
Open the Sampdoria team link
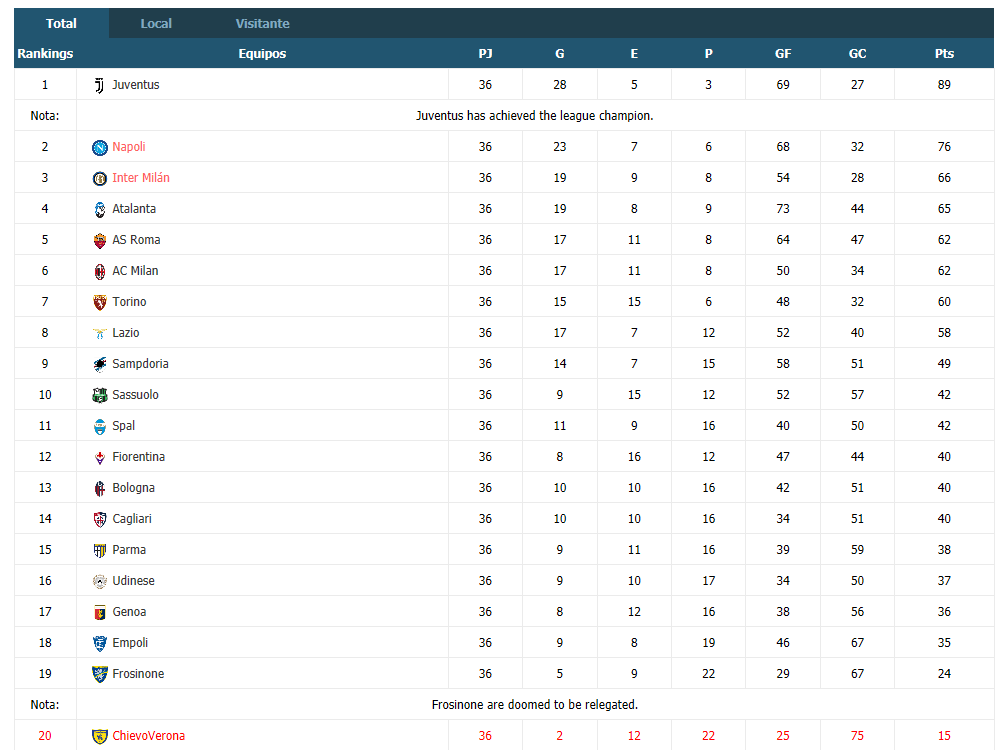coord(140,363)
